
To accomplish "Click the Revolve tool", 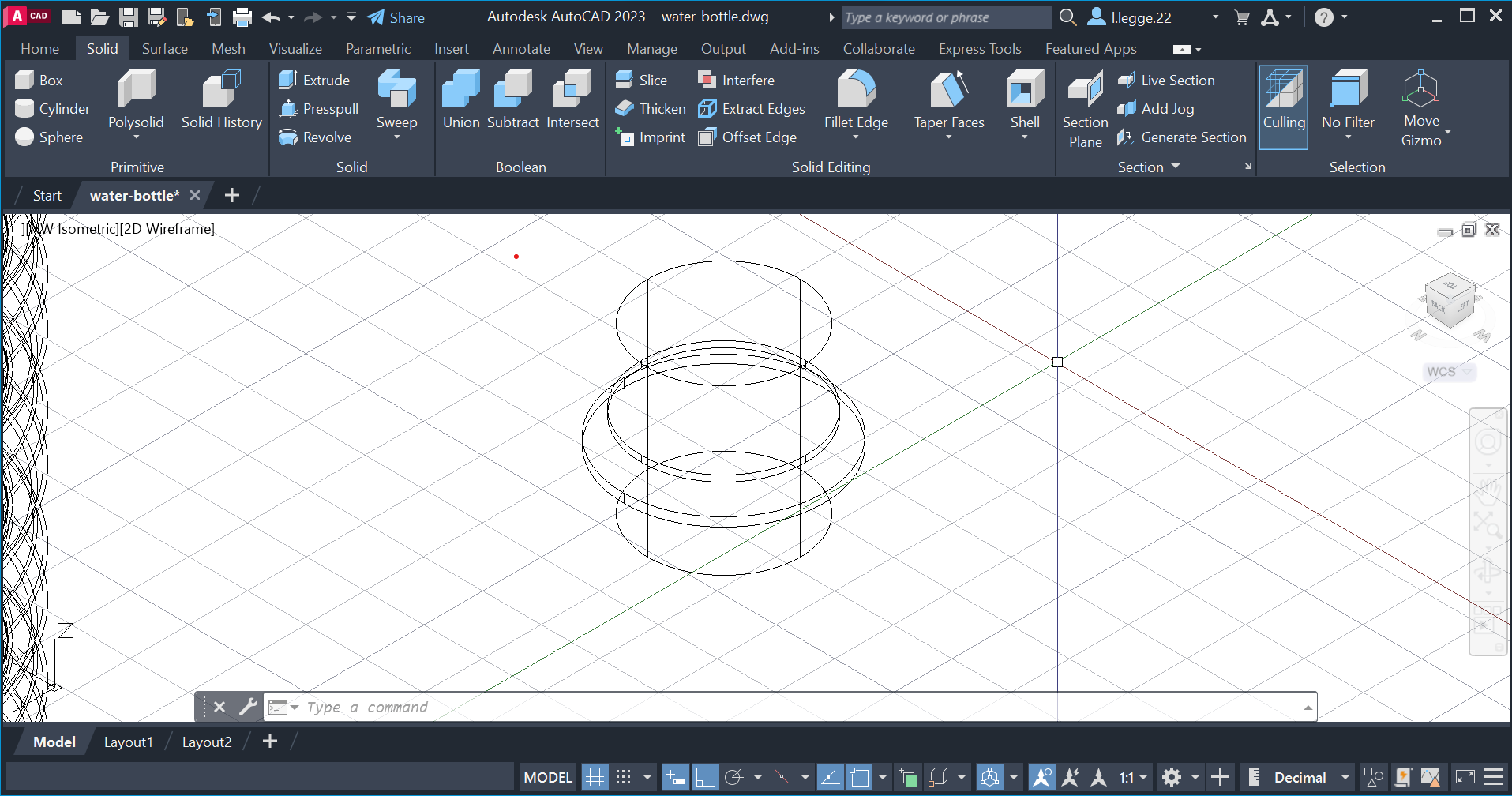I will 315,137.
